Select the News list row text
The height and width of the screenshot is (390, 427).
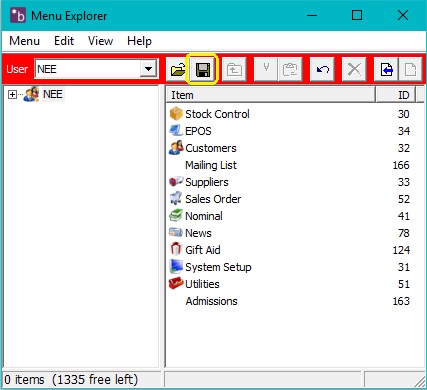click(198, 233)
